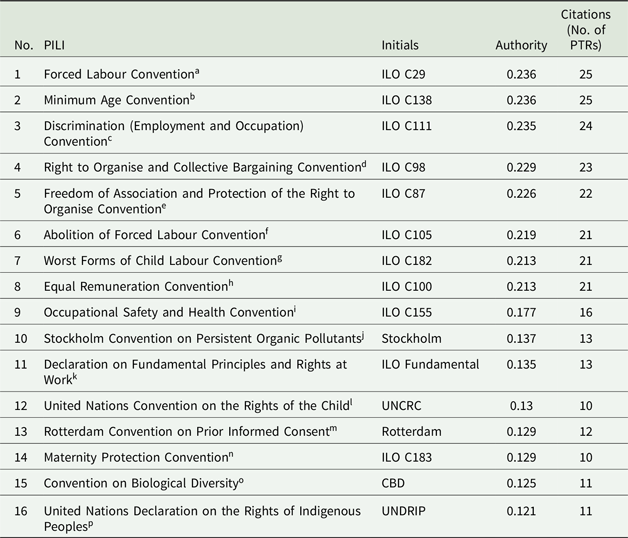
Task: Select the Abolition of Forced Labour Convention text
Action: pyautogui.click(x=156, y=234)
